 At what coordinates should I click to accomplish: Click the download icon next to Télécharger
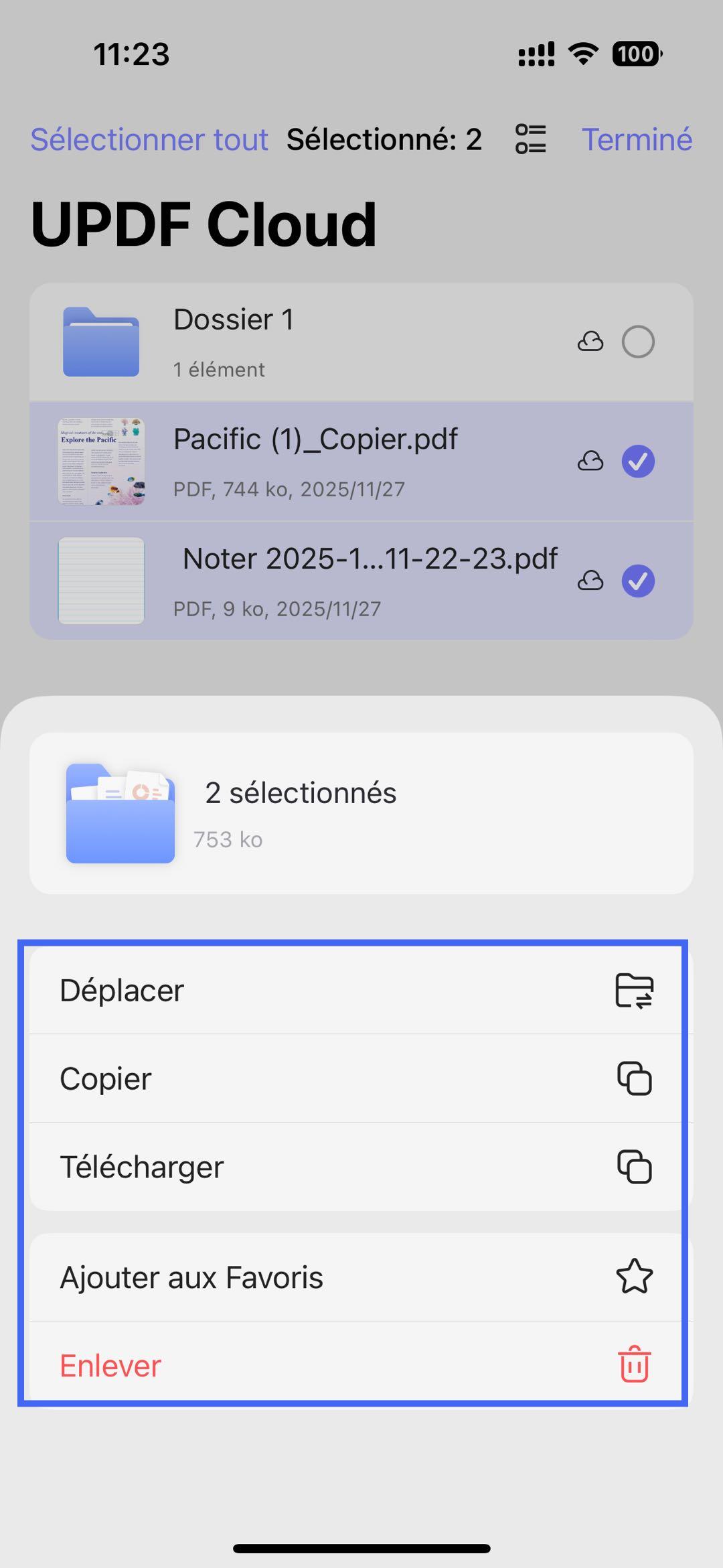tap(634, 1166)
